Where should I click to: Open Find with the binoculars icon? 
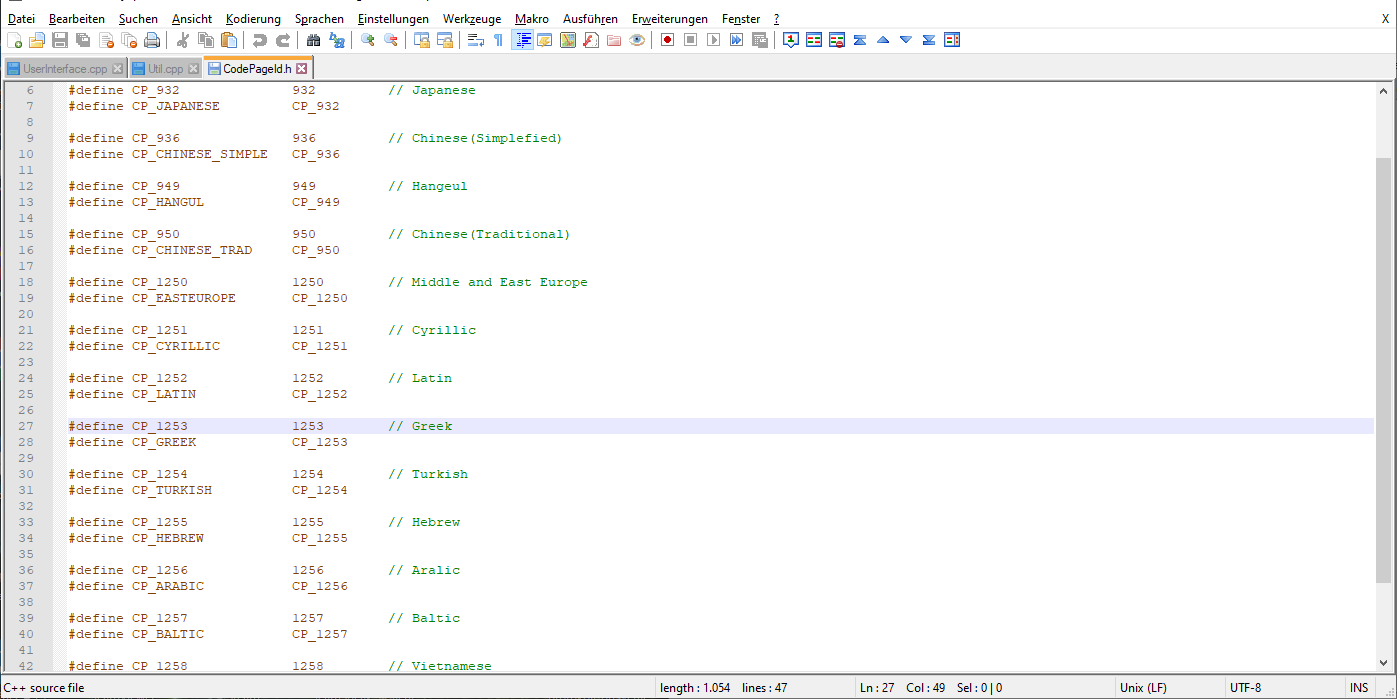pos(314,40)
